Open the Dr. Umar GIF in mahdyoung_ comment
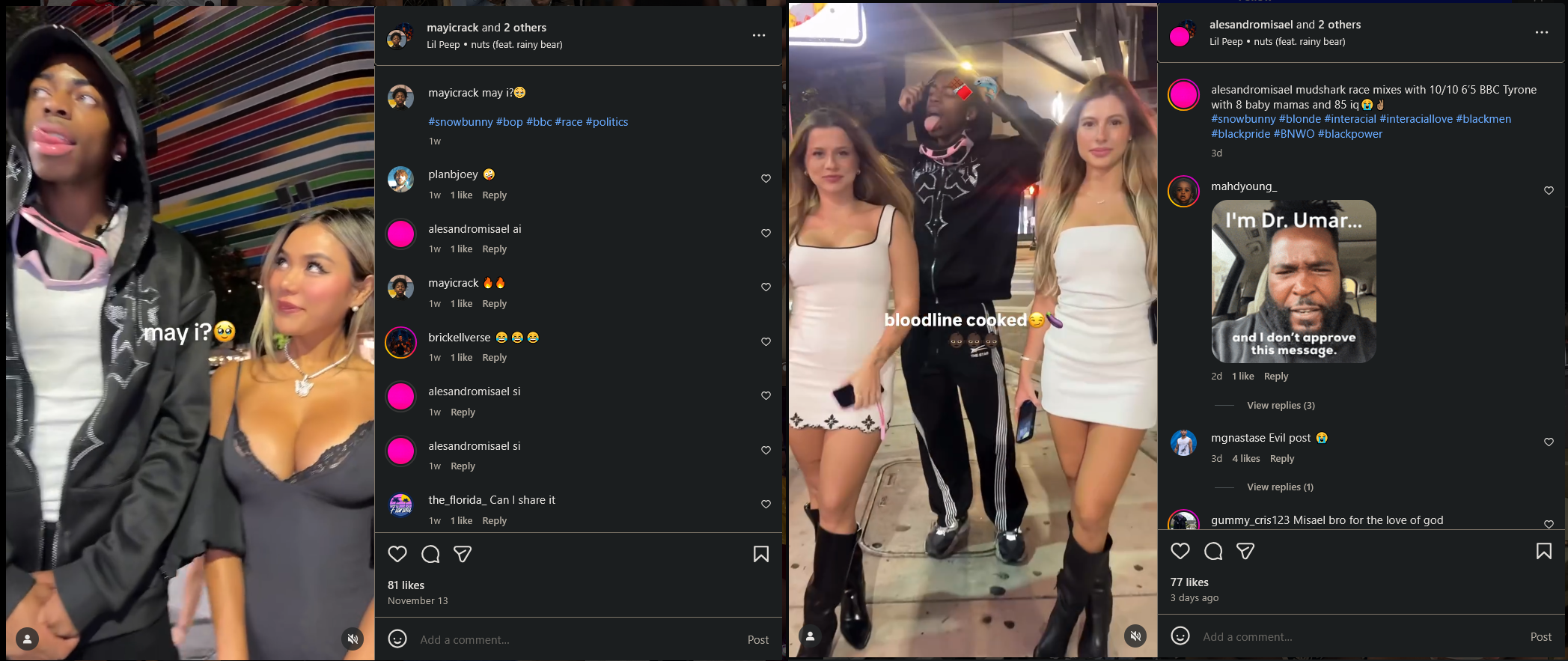 tap(1293, 281)
